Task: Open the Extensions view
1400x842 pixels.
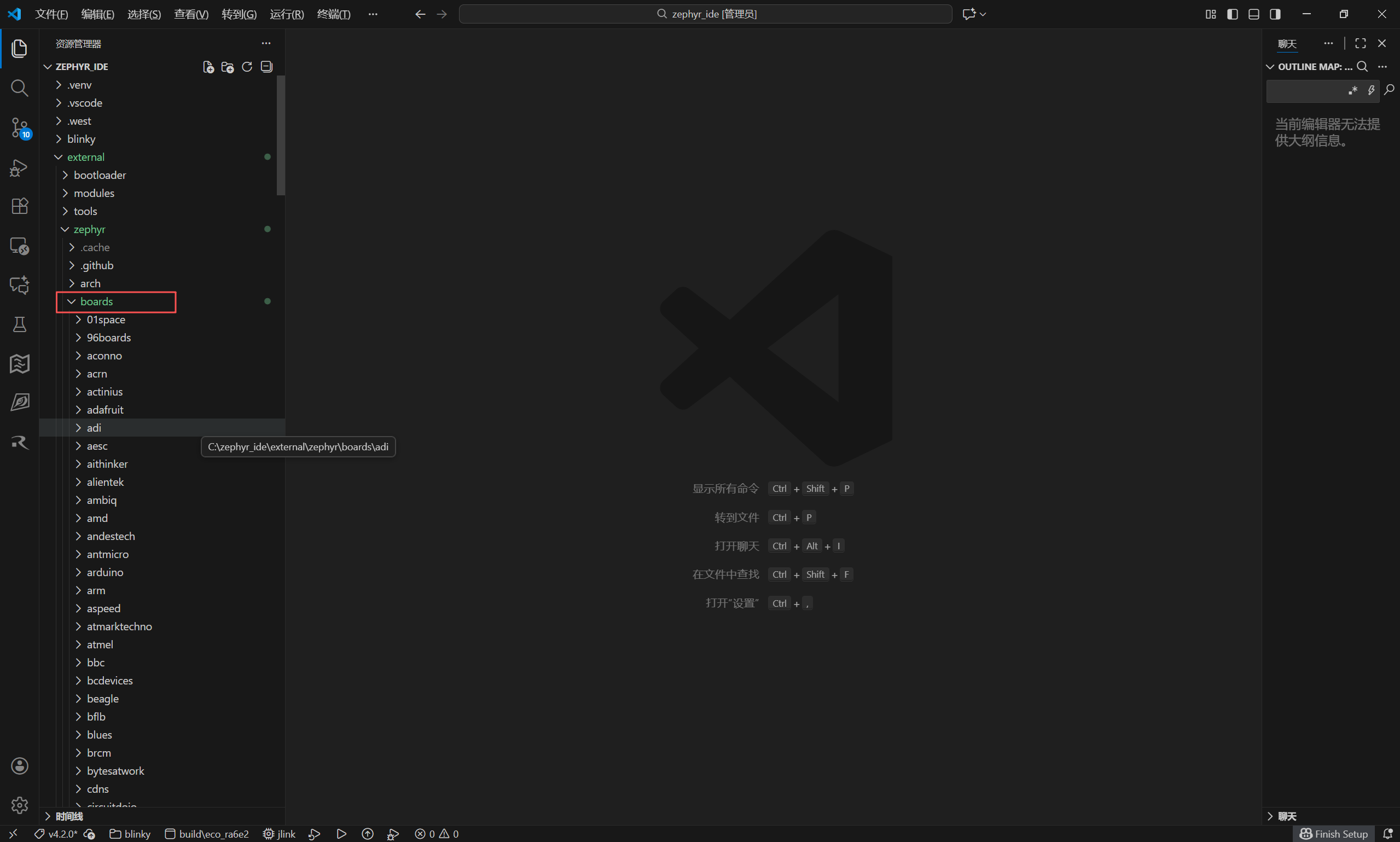Action: (19, 206)
